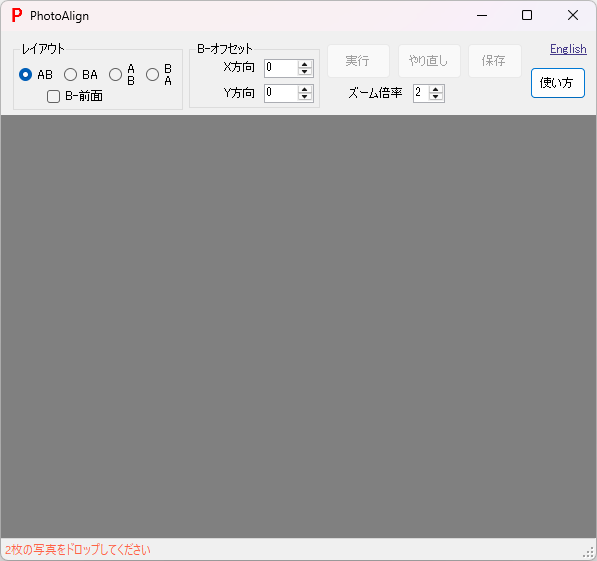Focus the ズーム倍率 value field
The width and height of the screenshot is (597, 561).
421,93
